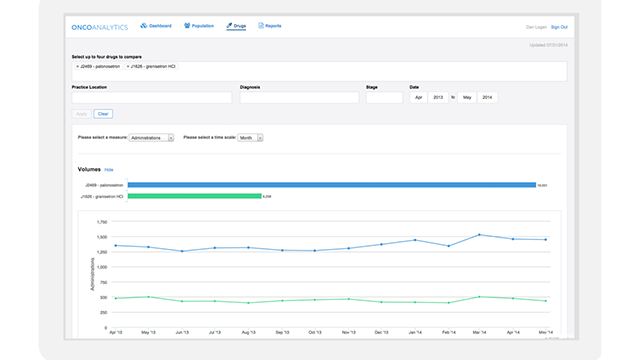This screenshot has width=640, height=360.
Task: Click the green granisetron volume bar
Action: (194, 196)
